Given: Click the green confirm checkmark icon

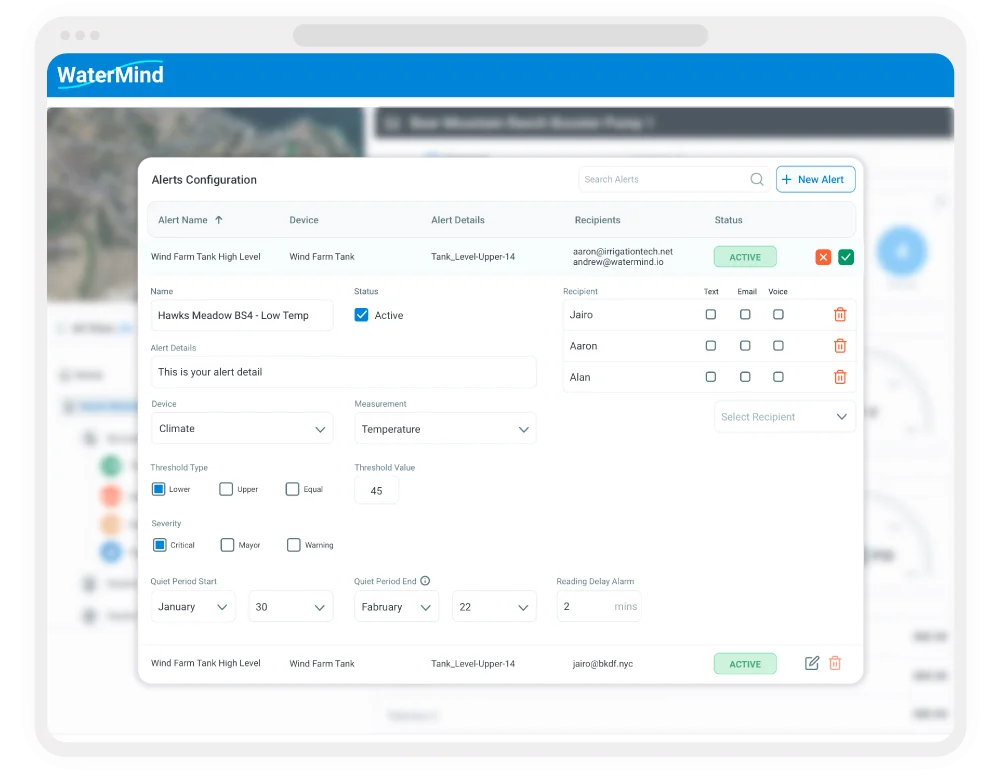Looking at the screenshot, I should [x=846, y=257].
